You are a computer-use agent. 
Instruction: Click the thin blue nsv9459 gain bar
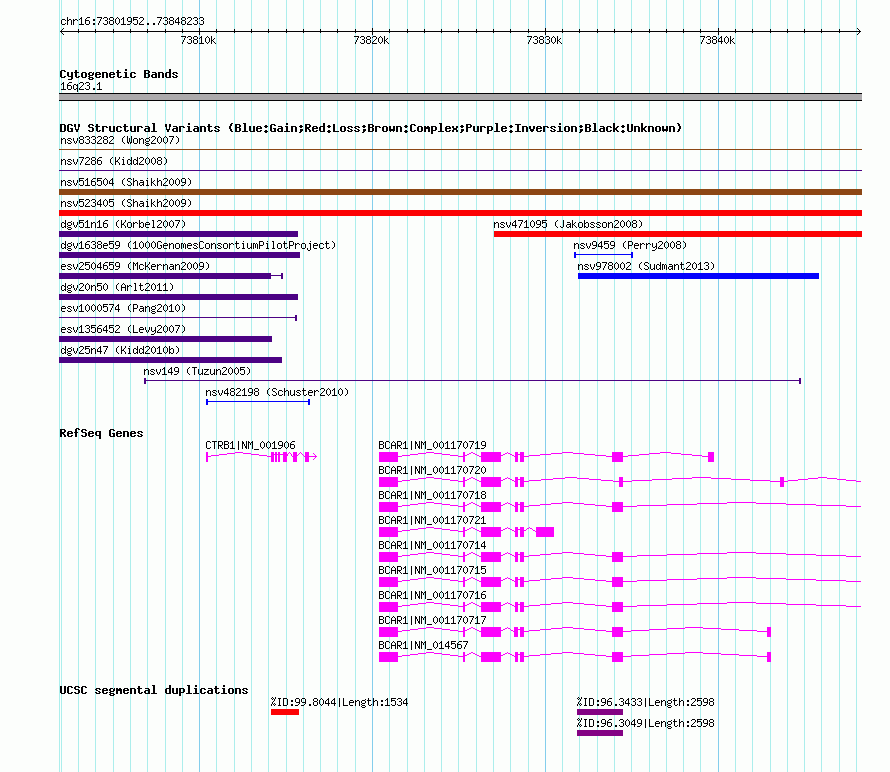[603, 255]
